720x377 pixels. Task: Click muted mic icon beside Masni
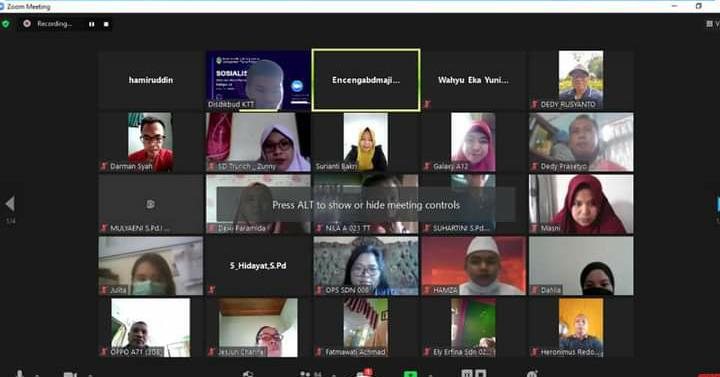click(x=534, y=228)
